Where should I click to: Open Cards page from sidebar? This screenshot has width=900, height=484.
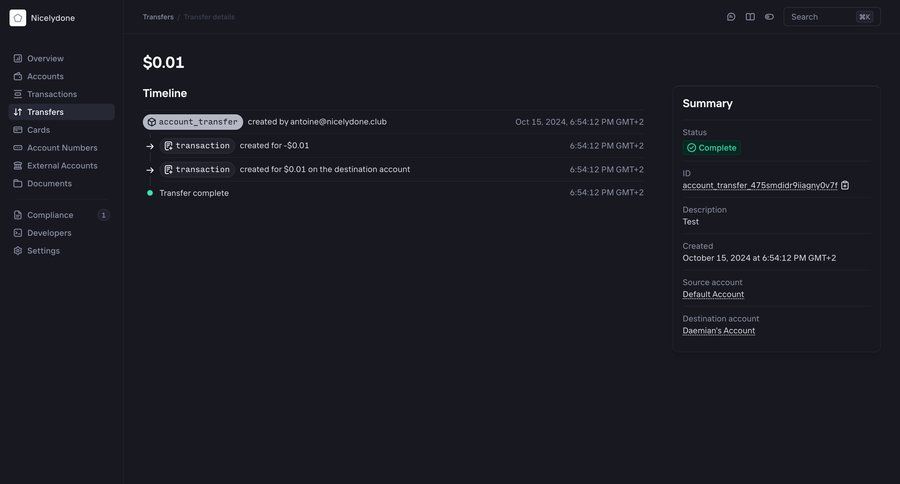(61, 130)
